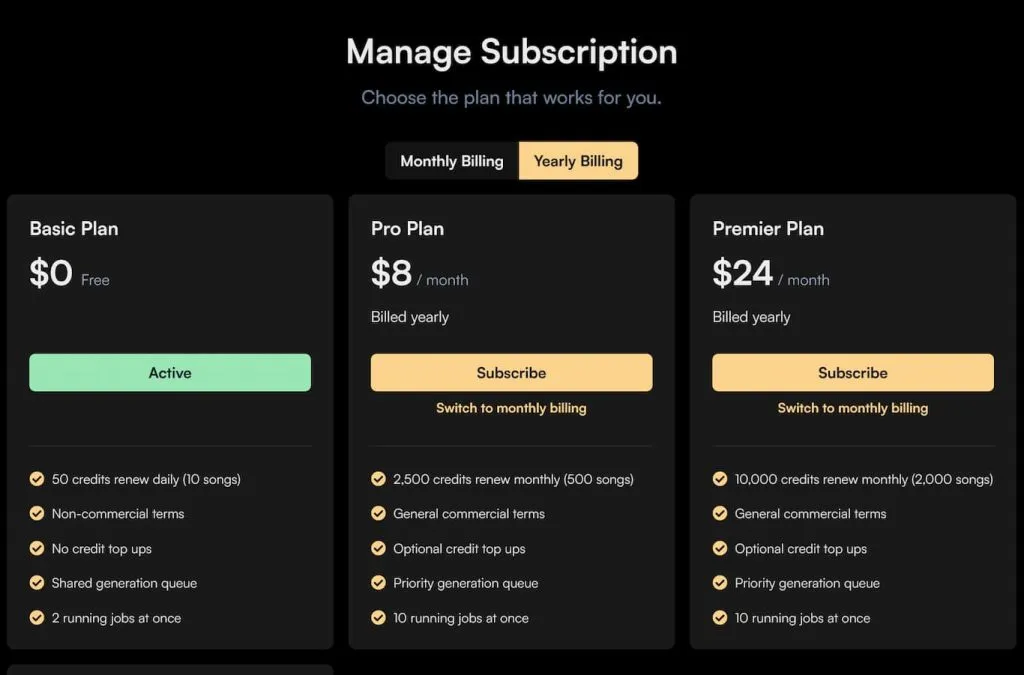Click Premier Plan Priority generation queue checkmark

point(720,583)
